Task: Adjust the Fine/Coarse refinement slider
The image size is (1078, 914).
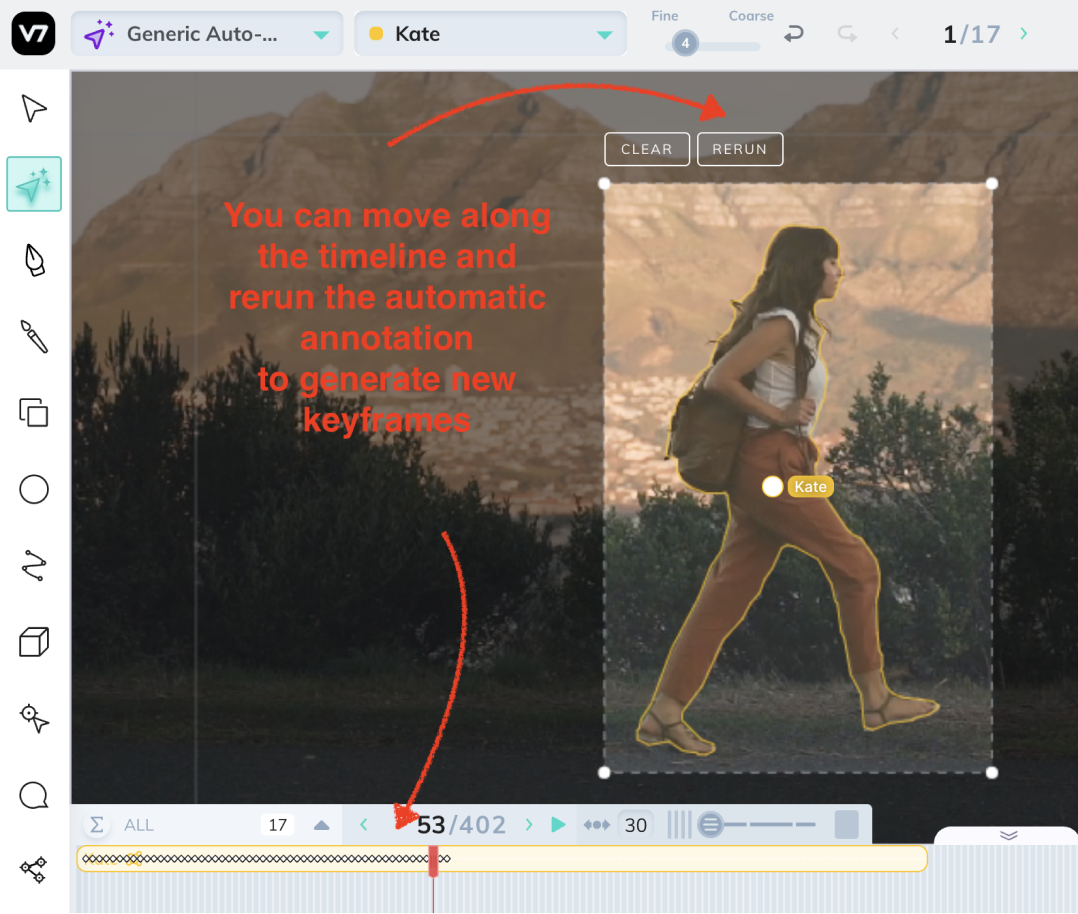Action: pos(685,44)
